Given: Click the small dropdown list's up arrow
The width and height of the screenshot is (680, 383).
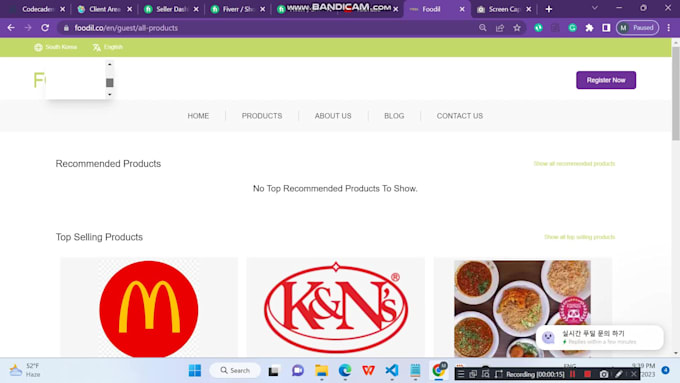Looking at the screenshot, I should (x=110, y=64).
